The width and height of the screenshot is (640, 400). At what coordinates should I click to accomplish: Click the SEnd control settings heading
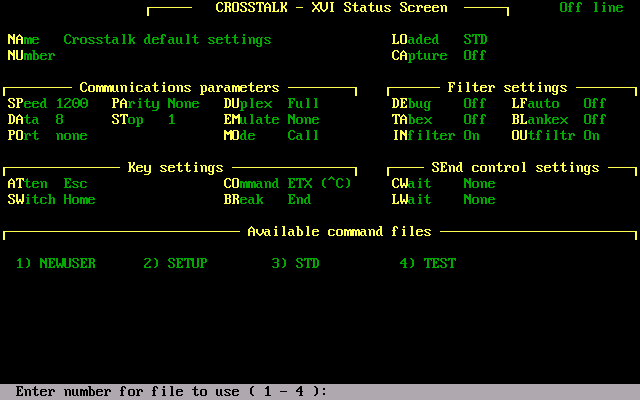[x=516, y=168]
